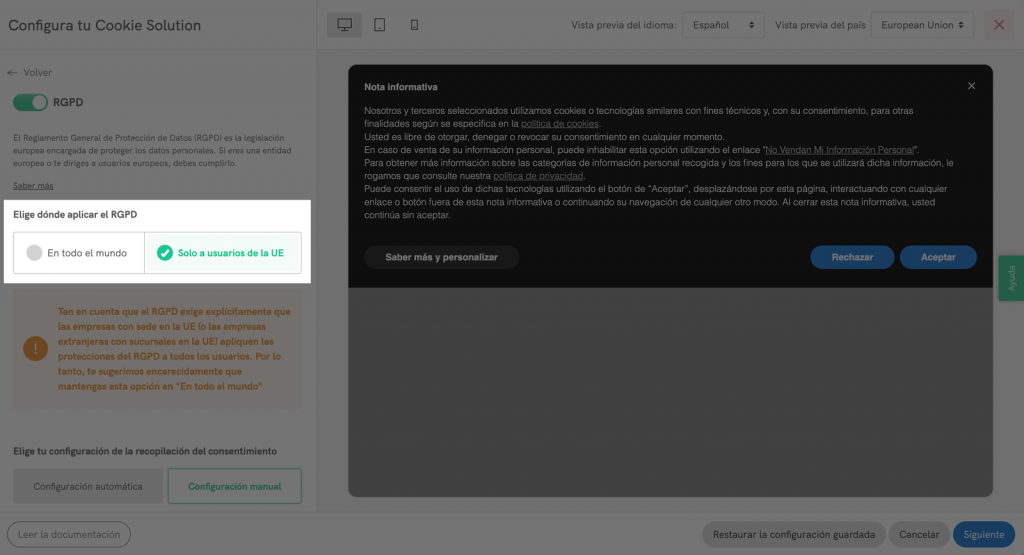Open the green Ayuda side tab
The width and height of the screenshot is (1024, 555).
tap(1011, 278)
